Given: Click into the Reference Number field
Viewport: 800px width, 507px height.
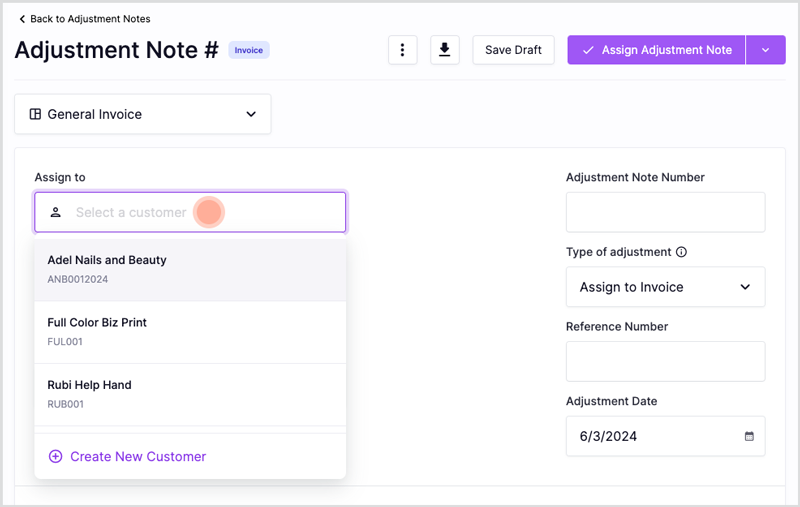Looking at the screenshot, I should point(665,362).
